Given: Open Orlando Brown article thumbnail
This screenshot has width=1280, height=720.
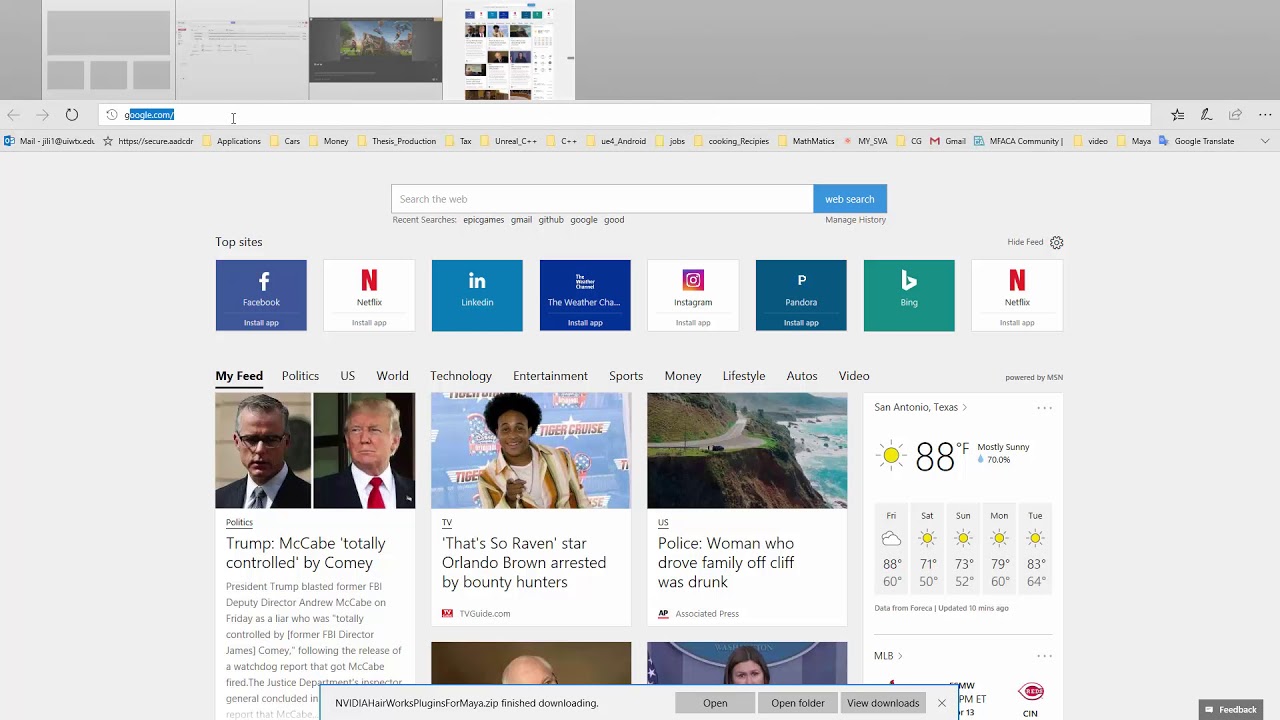Looking at the screenshot, I should click(x=531, y=450).
